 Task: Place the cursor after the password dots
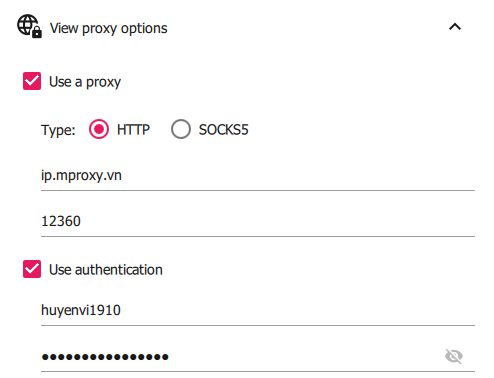(171, 357)
